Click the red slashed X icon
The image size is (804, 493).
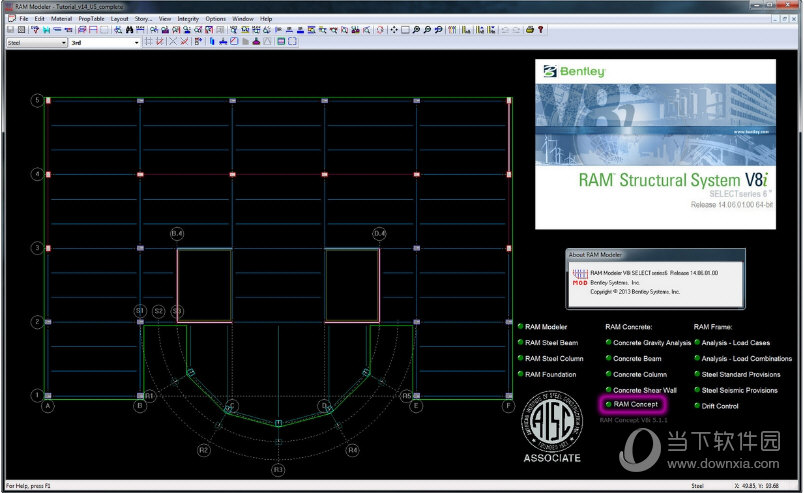coord(184,42)
